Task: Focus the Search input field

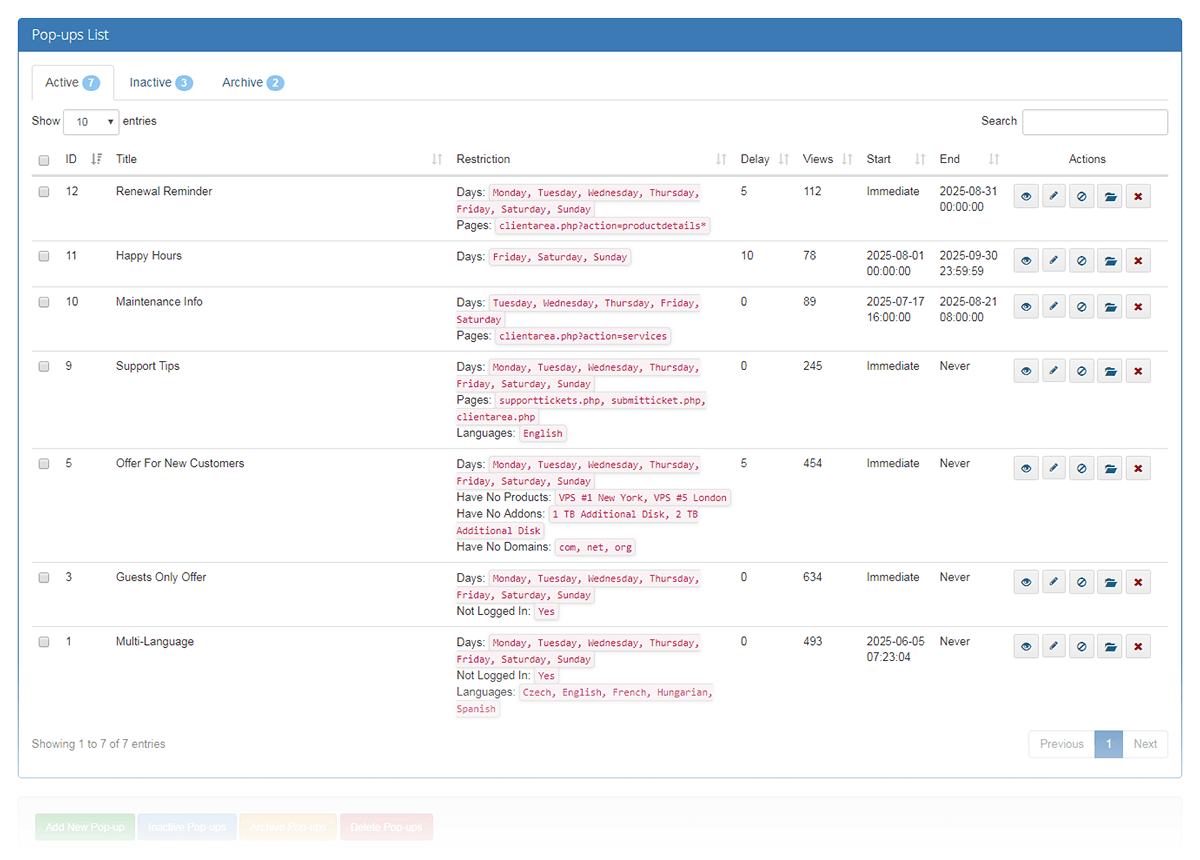Action: point(1095,122)
